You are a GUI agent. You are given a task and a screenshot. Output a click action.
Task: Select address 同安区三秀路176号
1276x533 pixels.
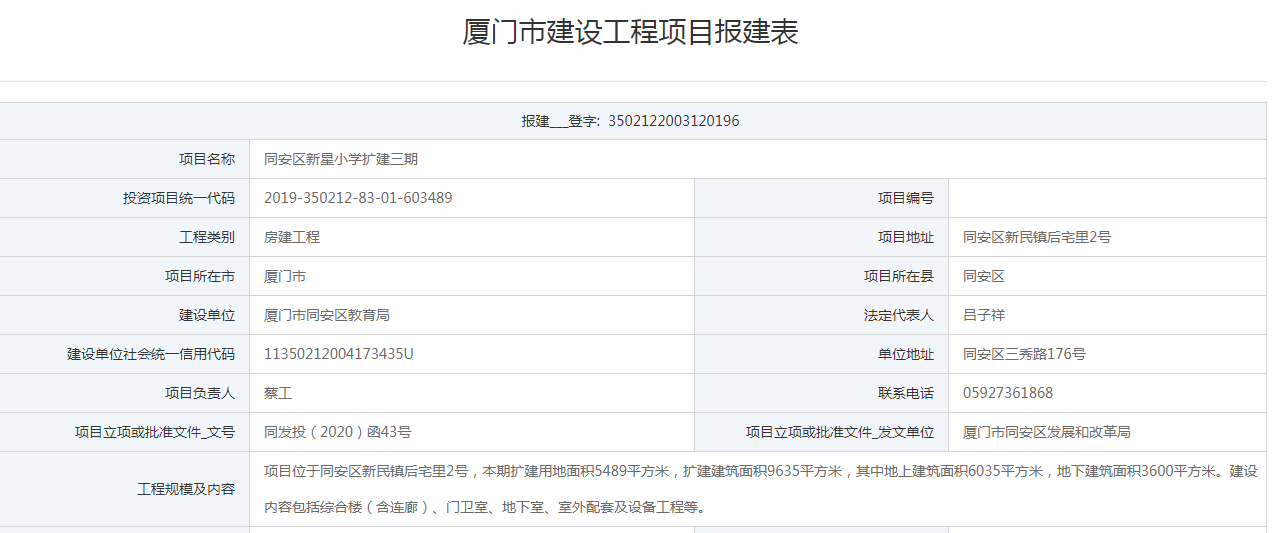[1024, 354]
